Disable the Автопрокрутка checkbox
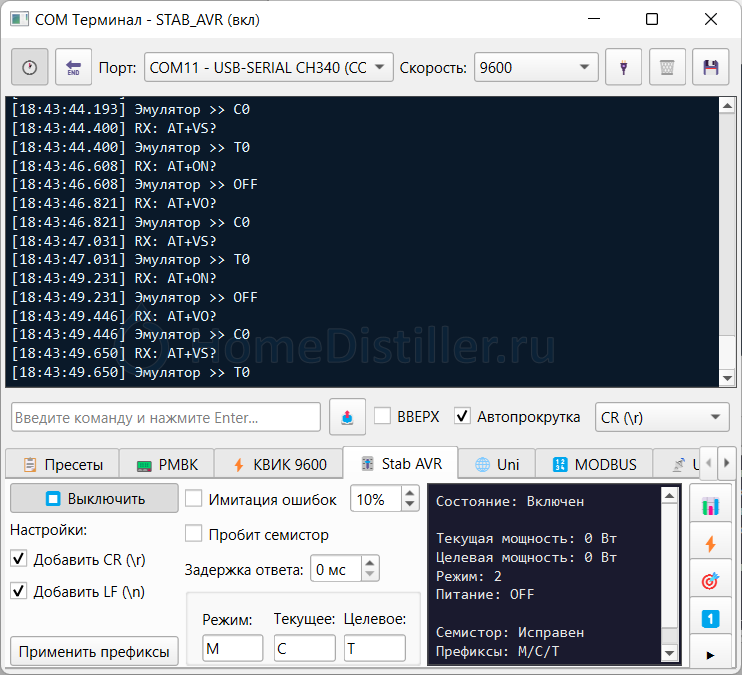The image size is (742, 675). [462, 416]
